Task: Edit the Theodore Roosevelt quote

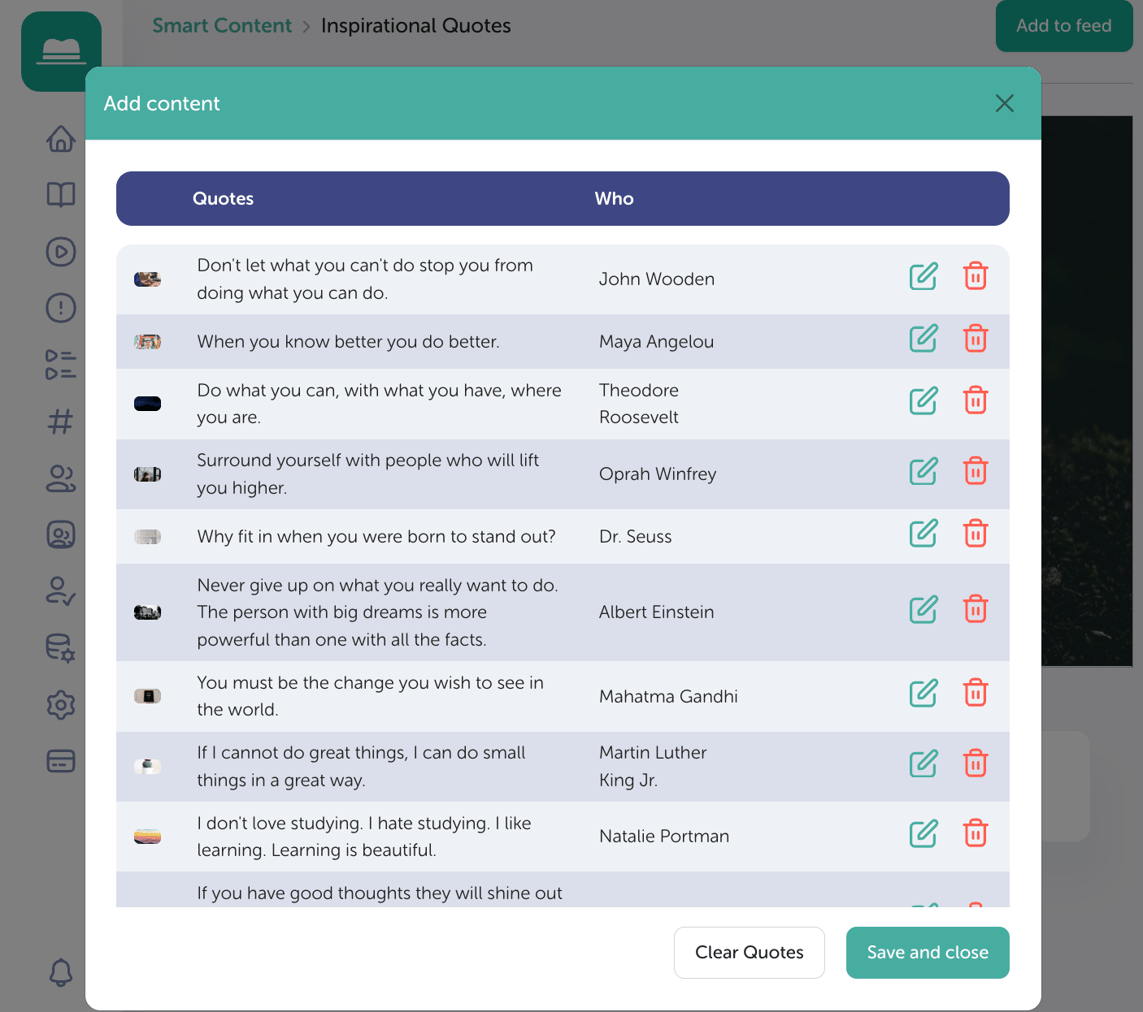Action: (923, 401)
